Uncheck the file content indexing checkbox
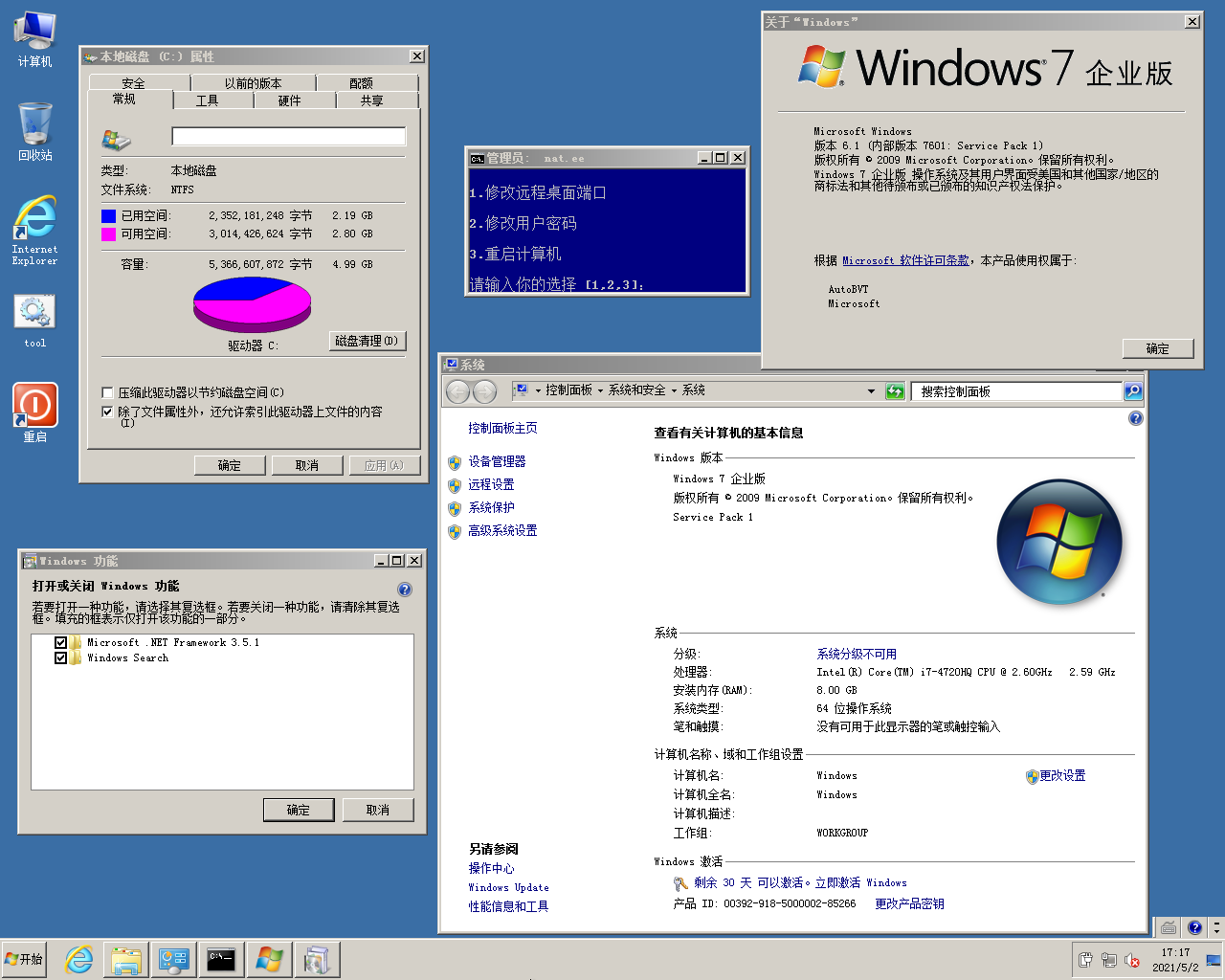This screenshot has height=980, width=1225. (x=108, y=412)
